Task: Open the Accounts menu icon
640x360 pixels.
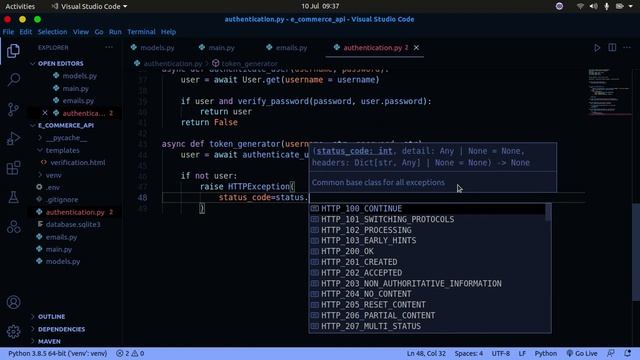Action: point(13,302)
